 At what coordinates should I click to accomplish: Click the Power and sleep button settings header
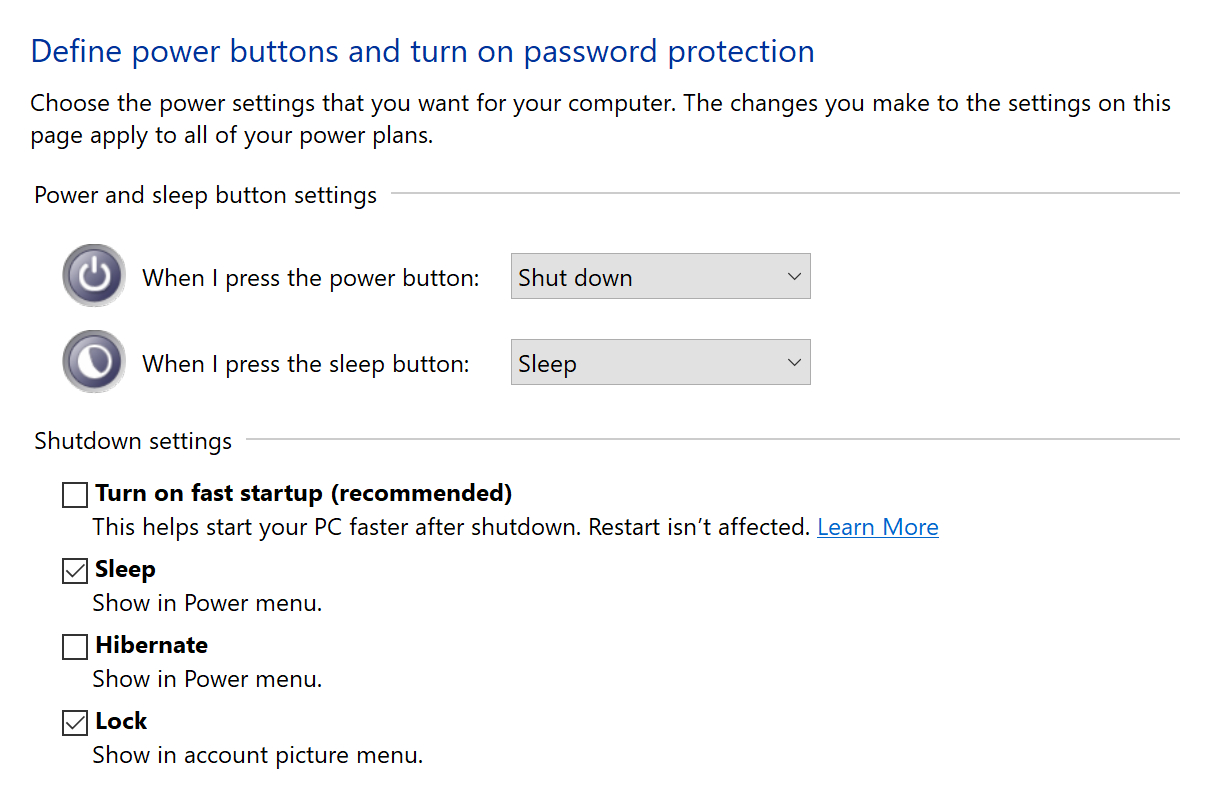pyautogui.click(x=206, y=195)
